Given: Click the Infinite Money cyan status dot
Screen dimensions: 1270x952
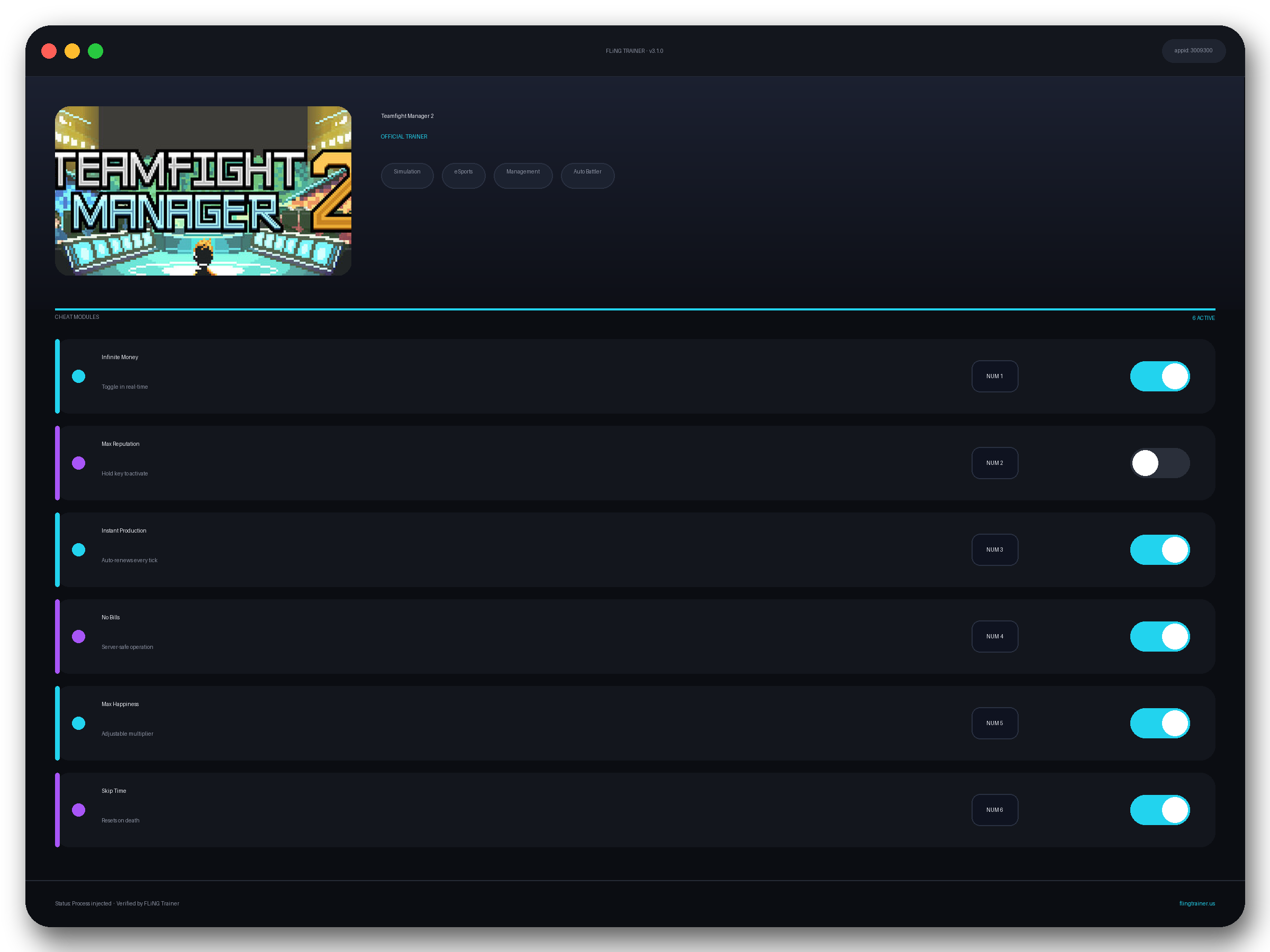Looking at the screenshot, I should [x=79, y=377].
